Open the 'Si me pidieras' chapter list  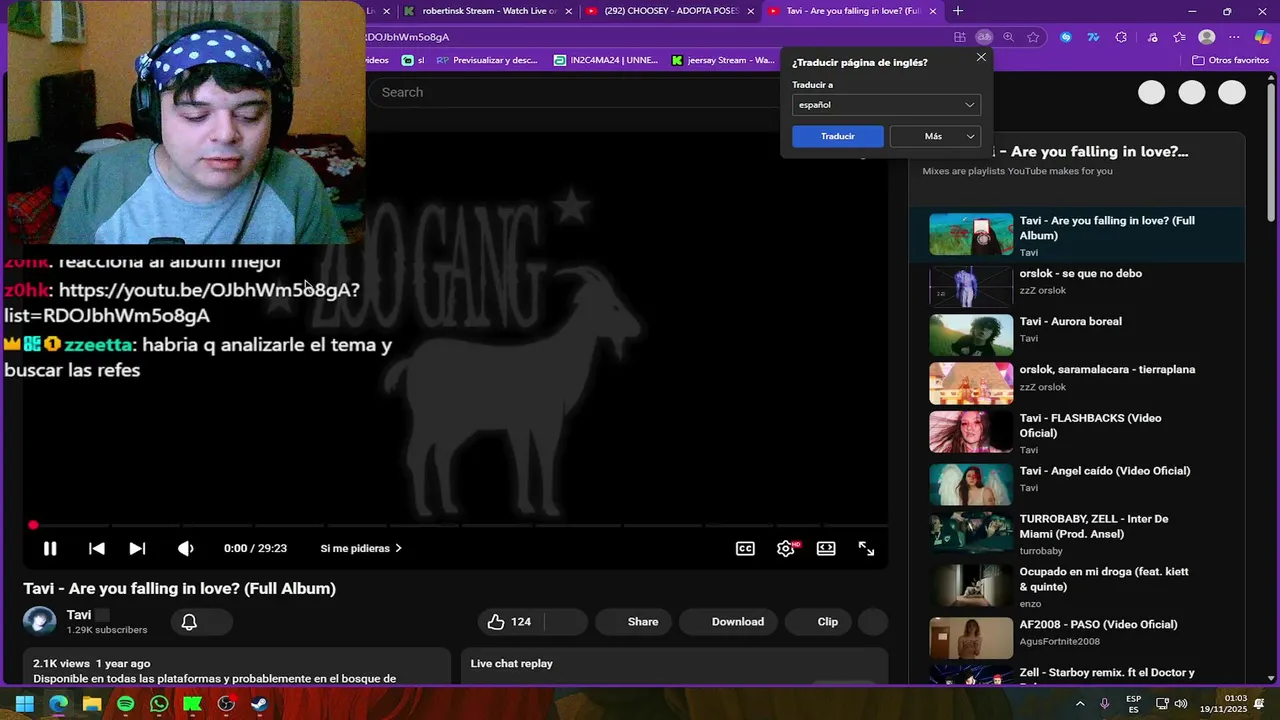[361, 548]
